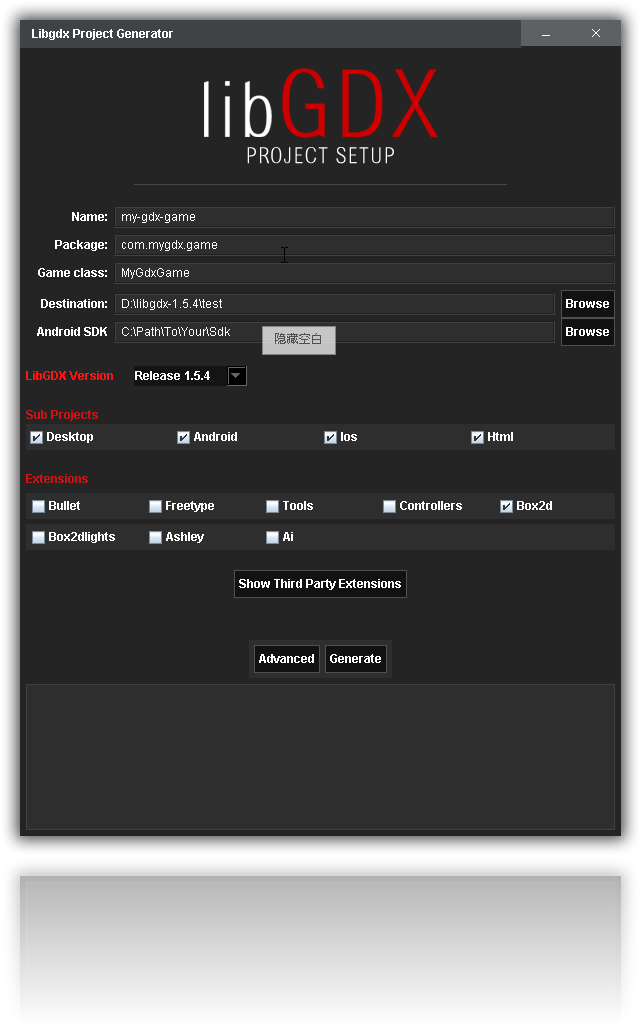Browse for the Android SDK folder
Image resolution: width=641 pixels, height=1027 pixels.
click(x=587, y=332)
